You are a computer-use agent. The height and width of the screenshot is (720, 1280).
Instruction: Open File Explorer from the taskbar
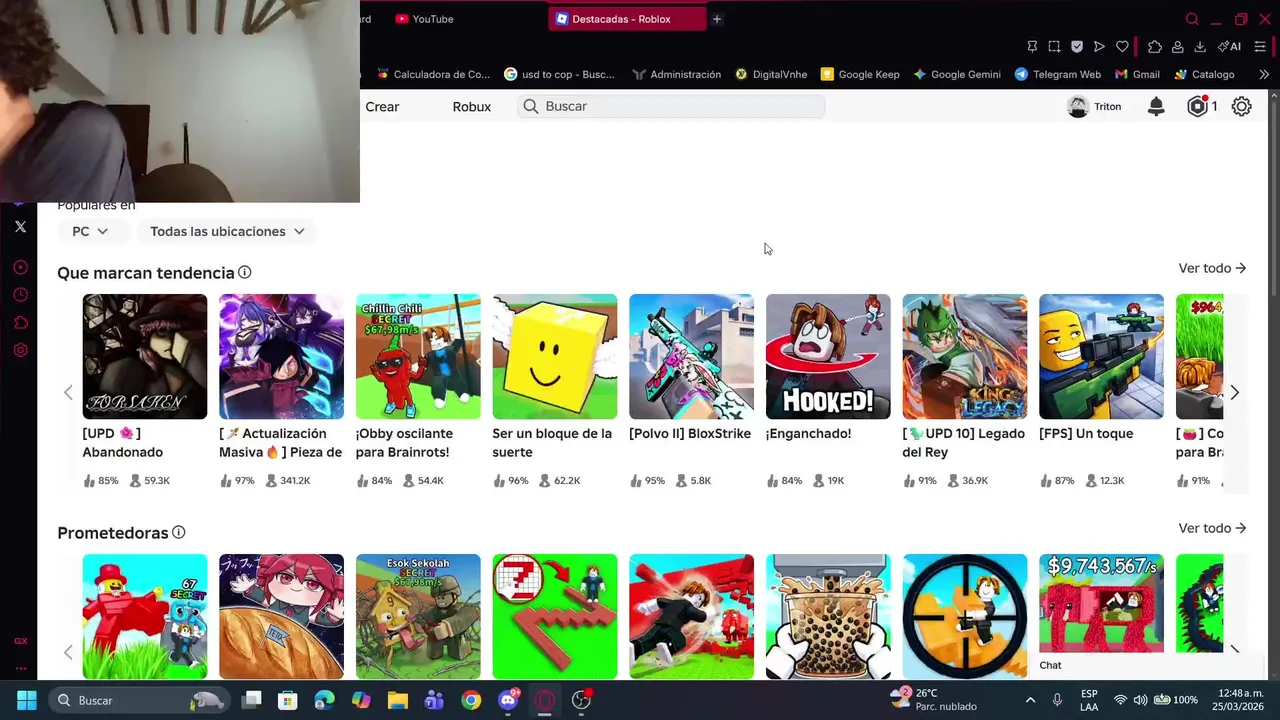[x=398, y=700]
